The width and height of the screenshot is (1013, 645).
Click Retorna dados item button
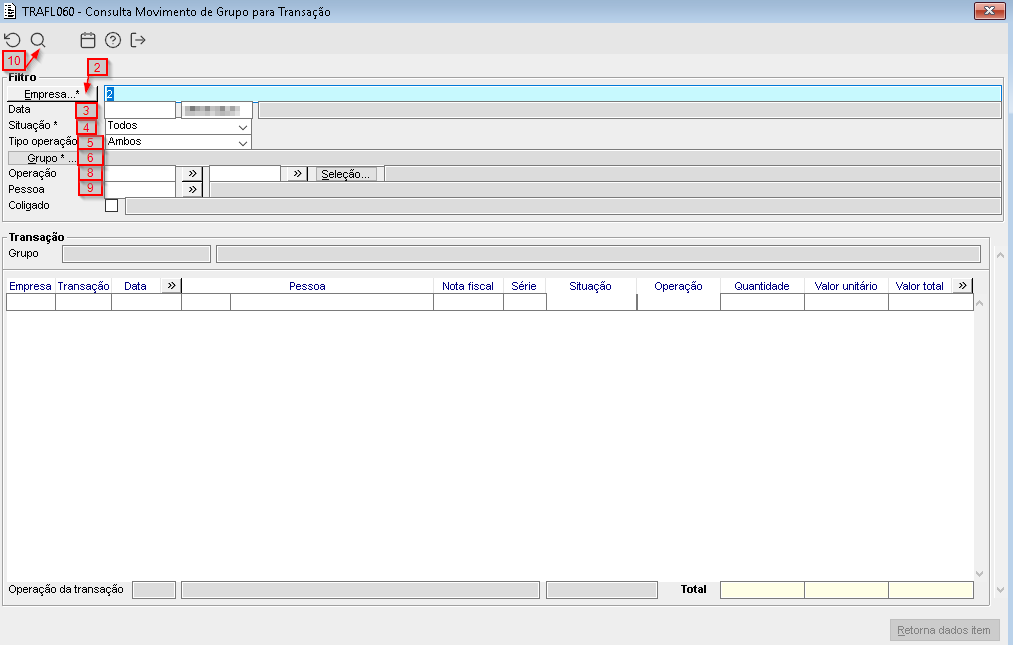(944, 630)
